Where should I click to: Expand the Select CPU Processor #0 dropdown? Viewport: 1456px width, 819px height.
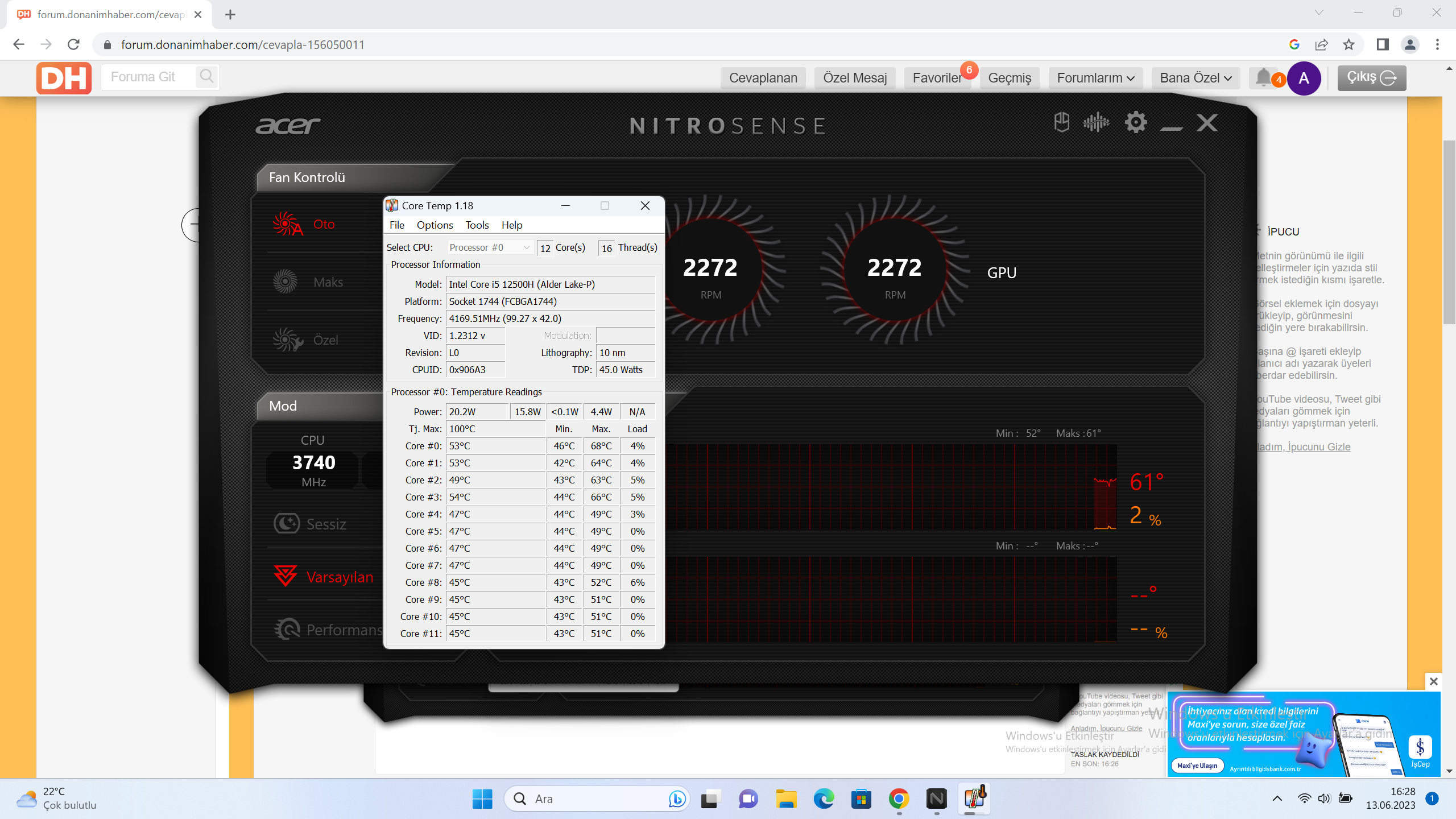pyautogui.click(x=489, y=247)
